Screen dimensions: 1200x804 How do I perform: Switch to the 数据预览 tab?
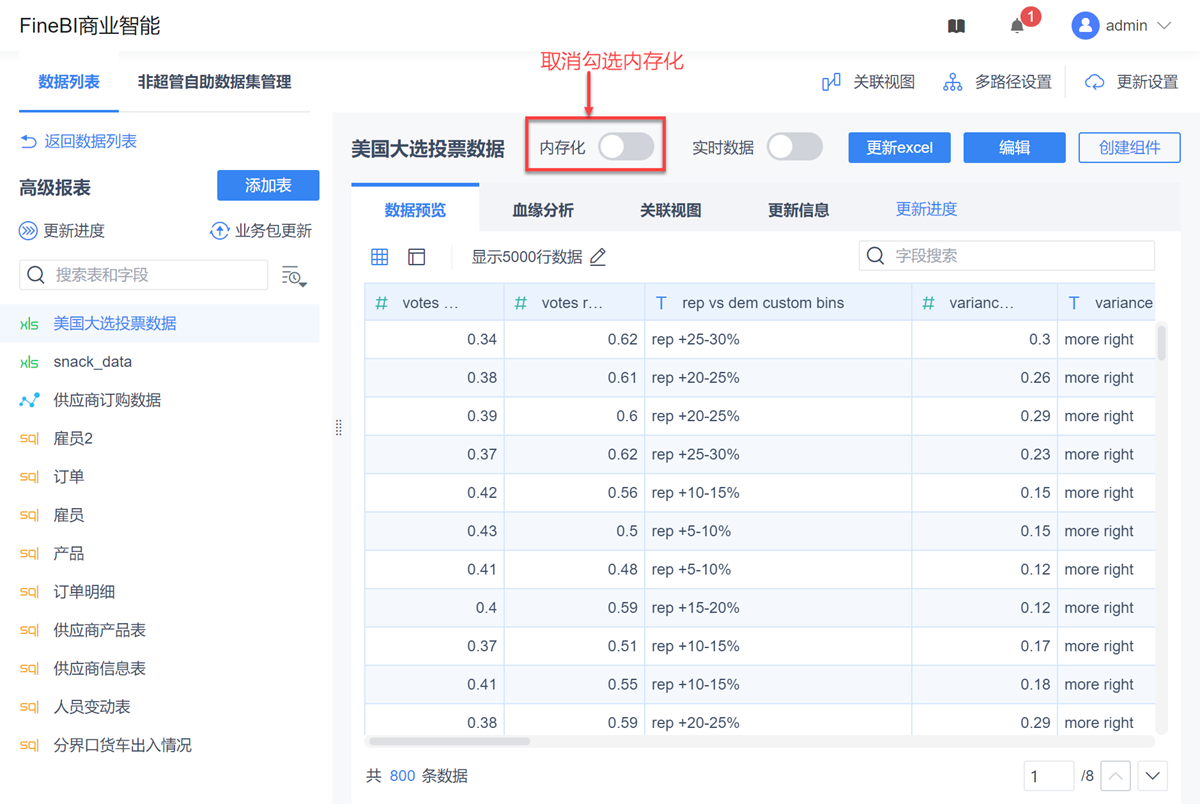click(x=415, y=210)
